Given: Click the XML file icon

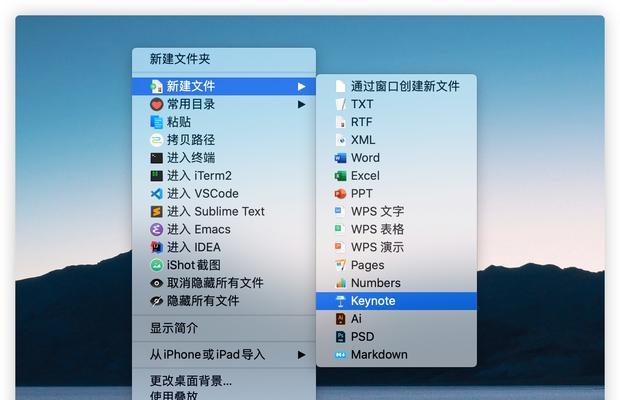Looking at the screenshot, I should (340, 140).
